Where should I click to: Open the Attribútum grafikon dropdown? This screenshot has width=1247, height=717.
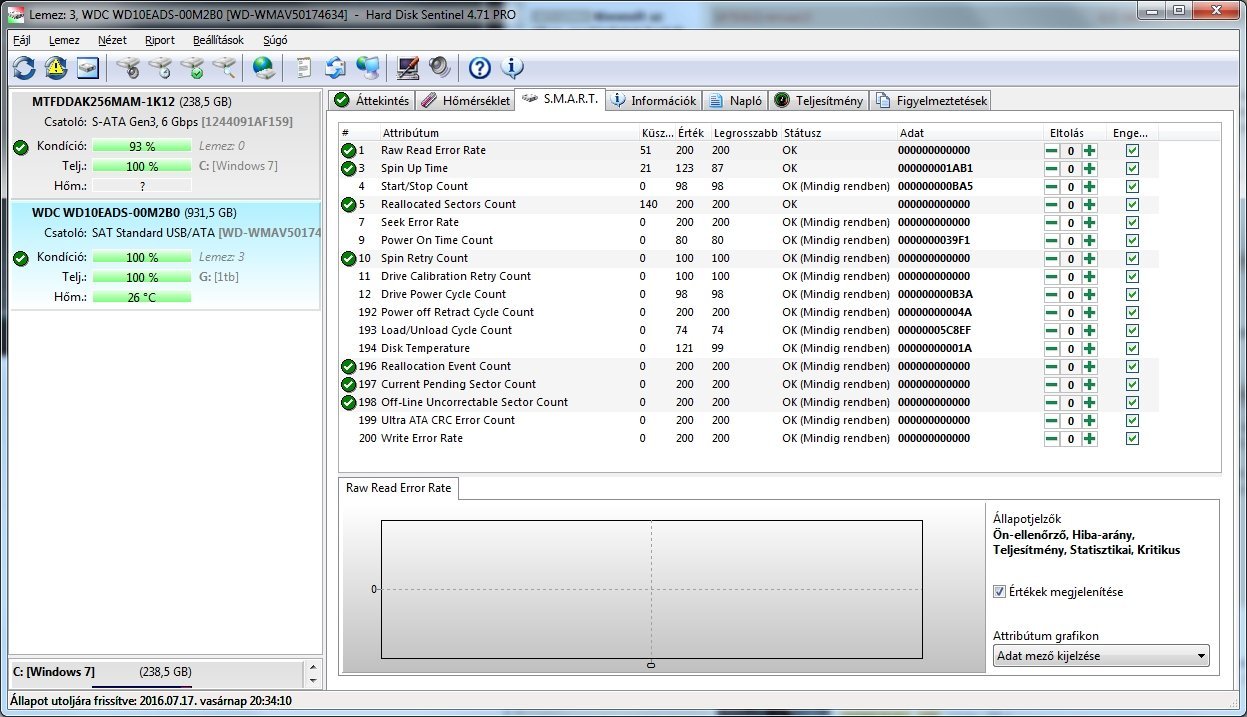click(x=1101, y=656)
